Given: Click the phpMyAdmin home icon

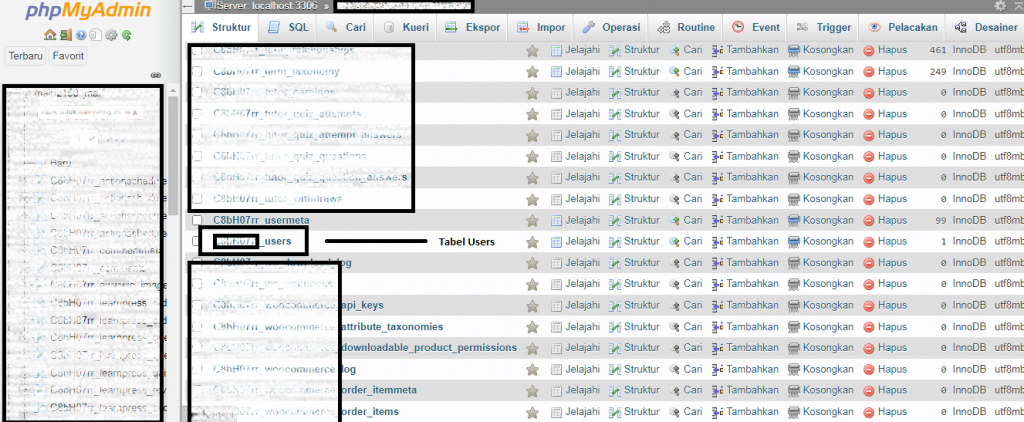Looking at the screenshot, I should click(49, 35).
